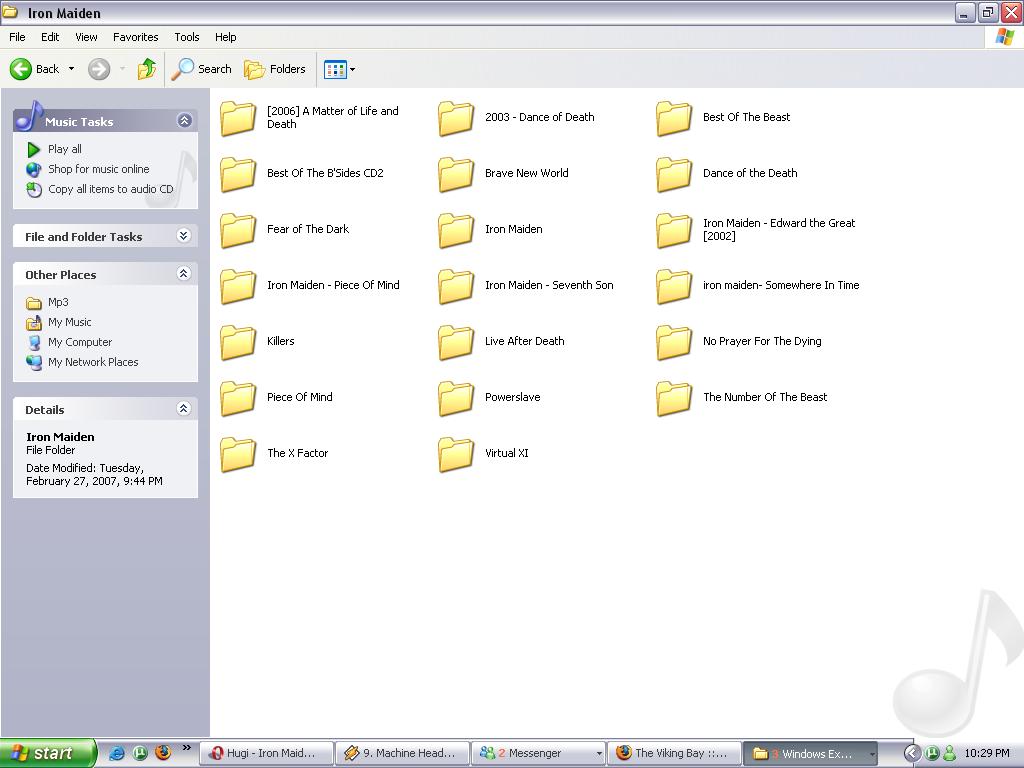Select the Killers folder name
Image resolution: width=1024 pixels, height=768 pixels.
pyautogui.click(x=281, y=341)
